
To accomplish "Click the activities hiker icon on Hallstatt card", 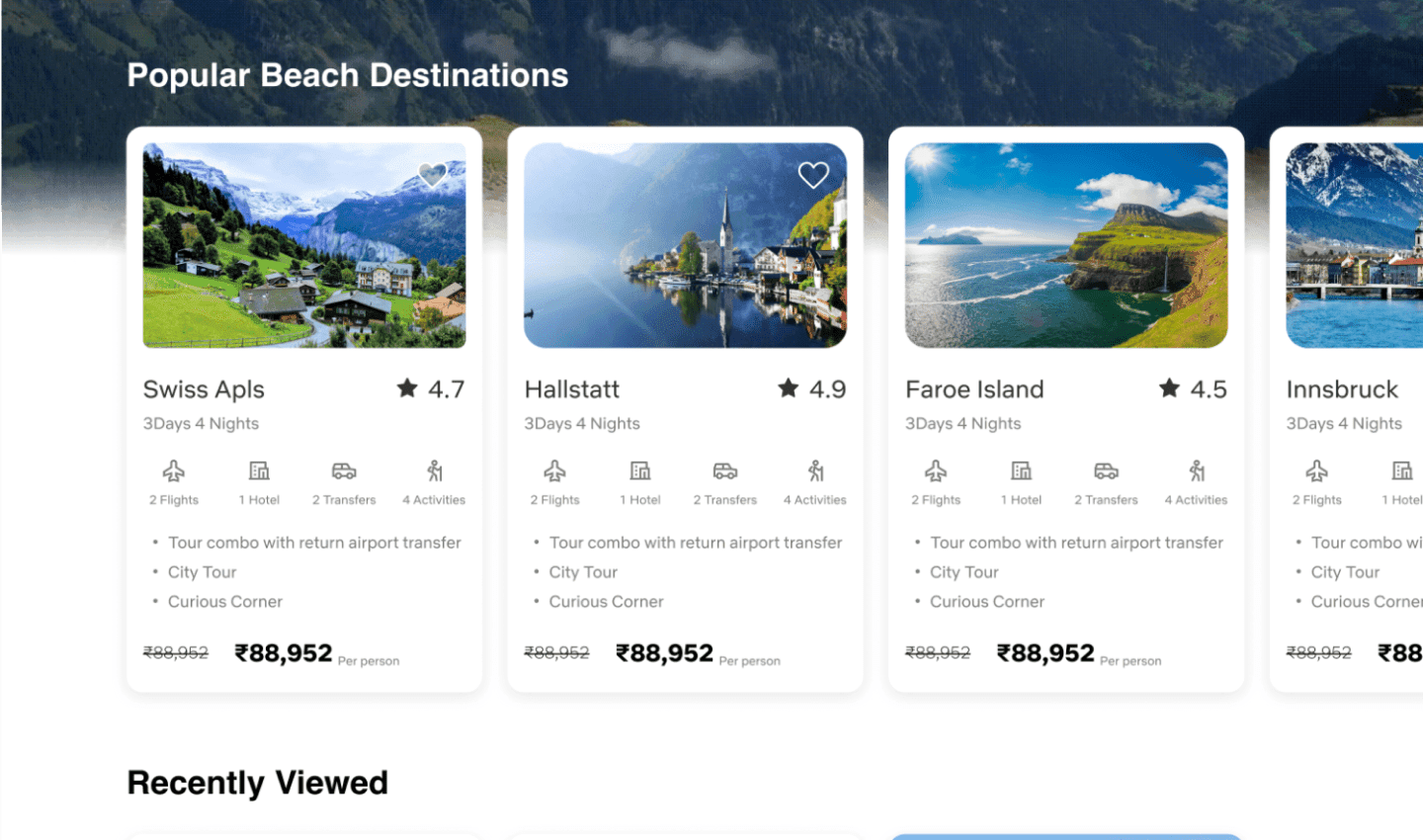I will pos(815,470).
